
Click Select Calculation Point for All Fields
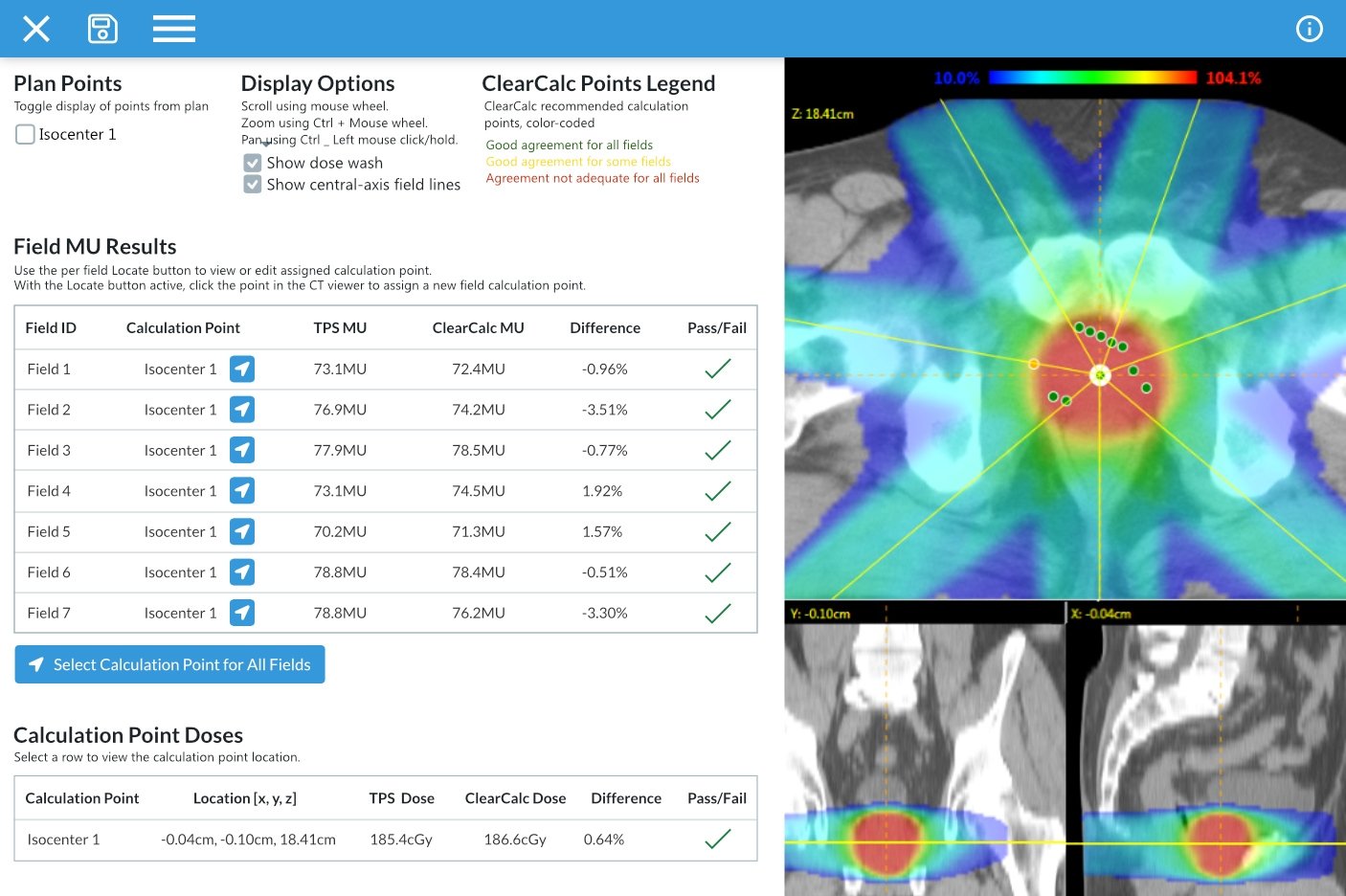169,664
